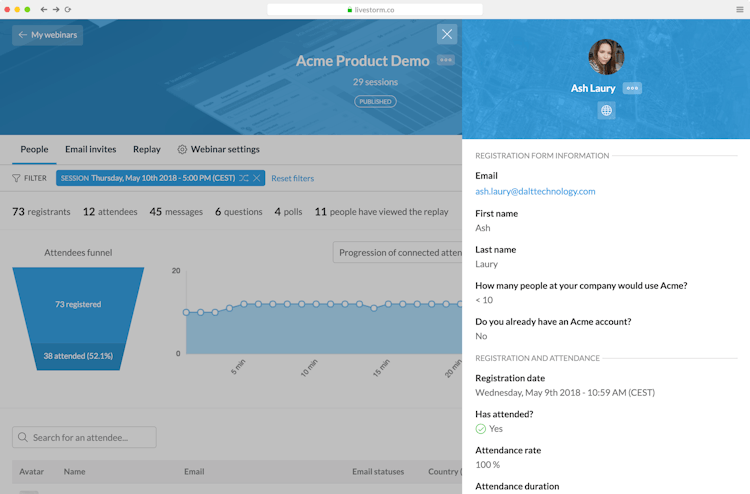Image resolution: width=750 pixels, height=494 pixels.
Task: Click the globe icon under Ash Laury
Action: point(606,111)
